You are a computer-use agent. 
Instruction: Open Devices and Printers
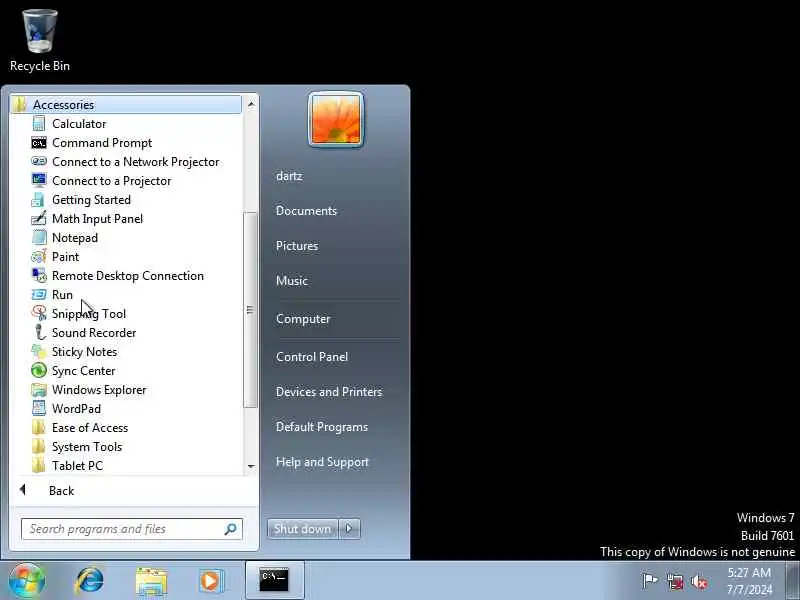pos(329,392)
